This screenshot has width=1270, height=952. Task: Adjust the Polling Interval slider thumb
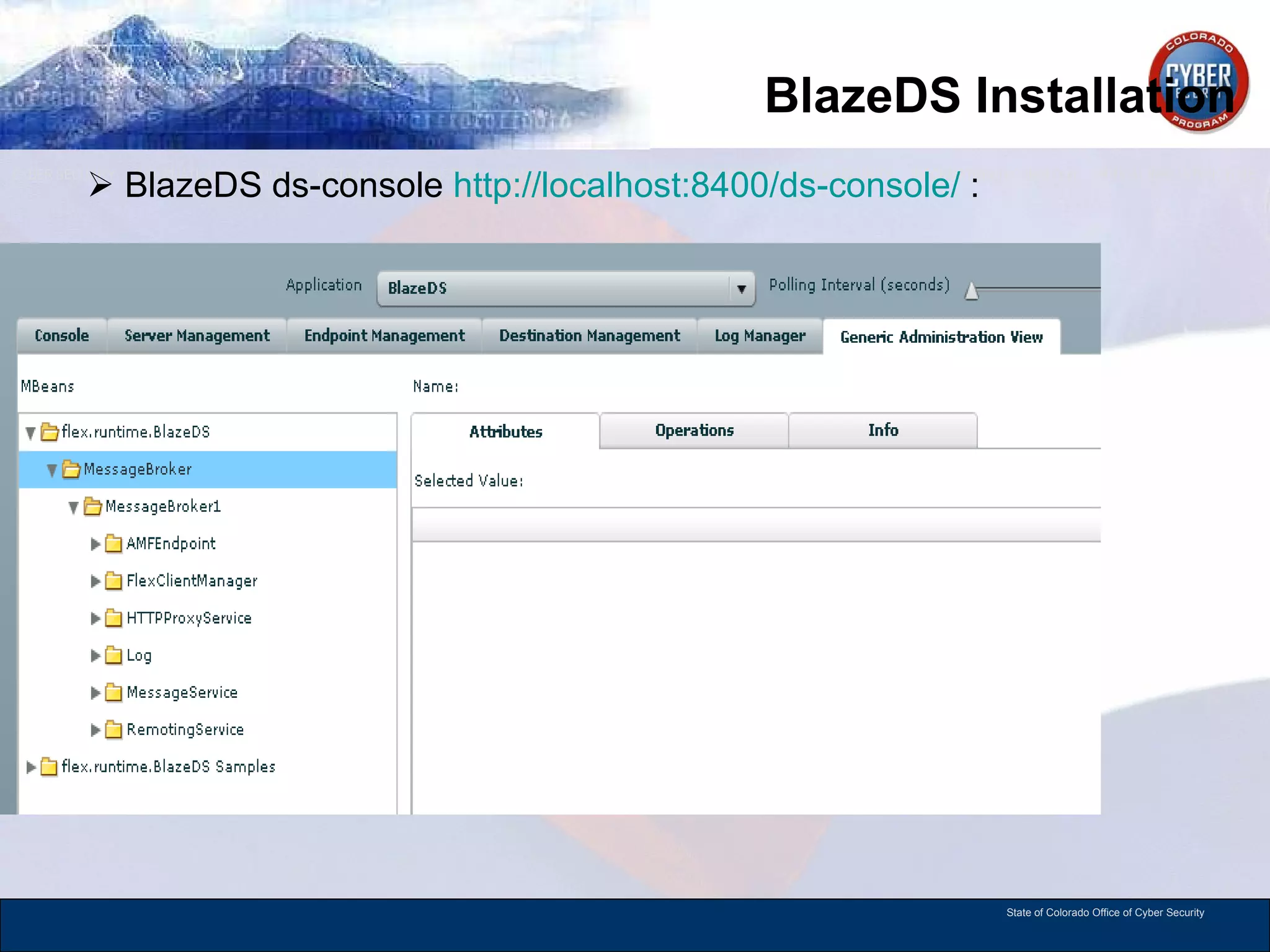pos(972,290)
